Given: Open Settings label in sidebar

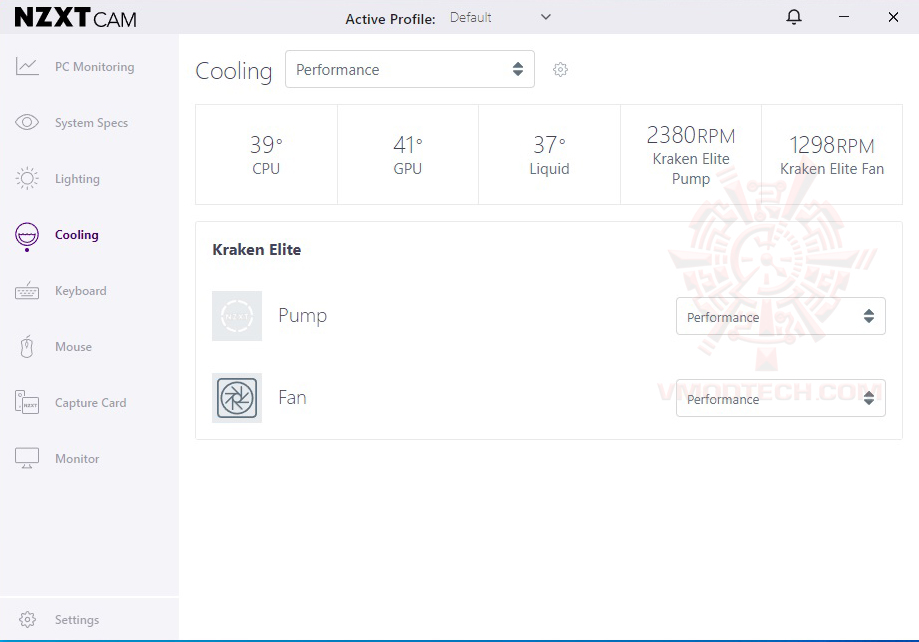Looking at the screenshot, I should click(77, 620).
